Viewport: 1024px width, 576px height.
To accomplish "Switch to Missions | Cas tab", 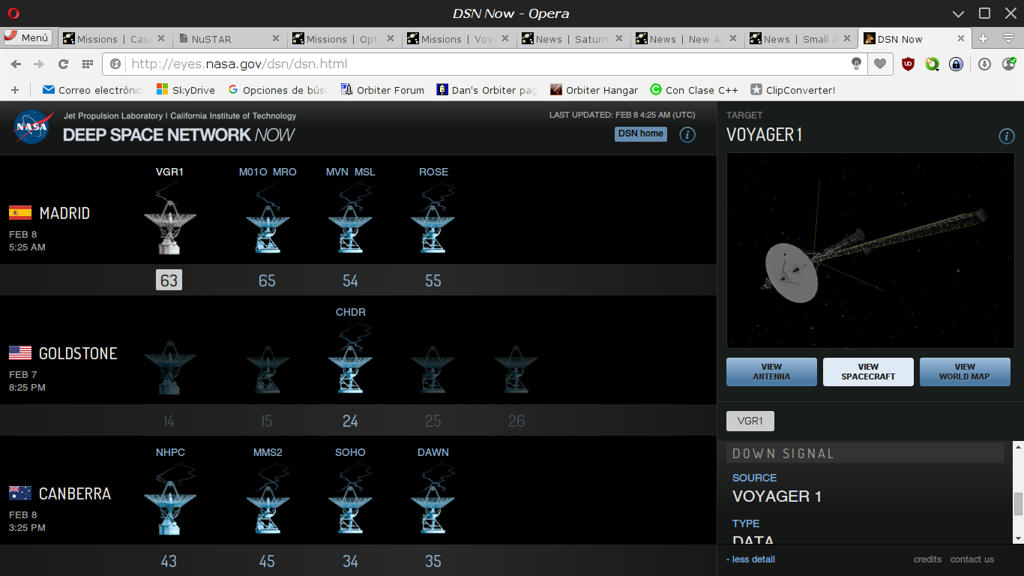I will [x=115, y=39].
